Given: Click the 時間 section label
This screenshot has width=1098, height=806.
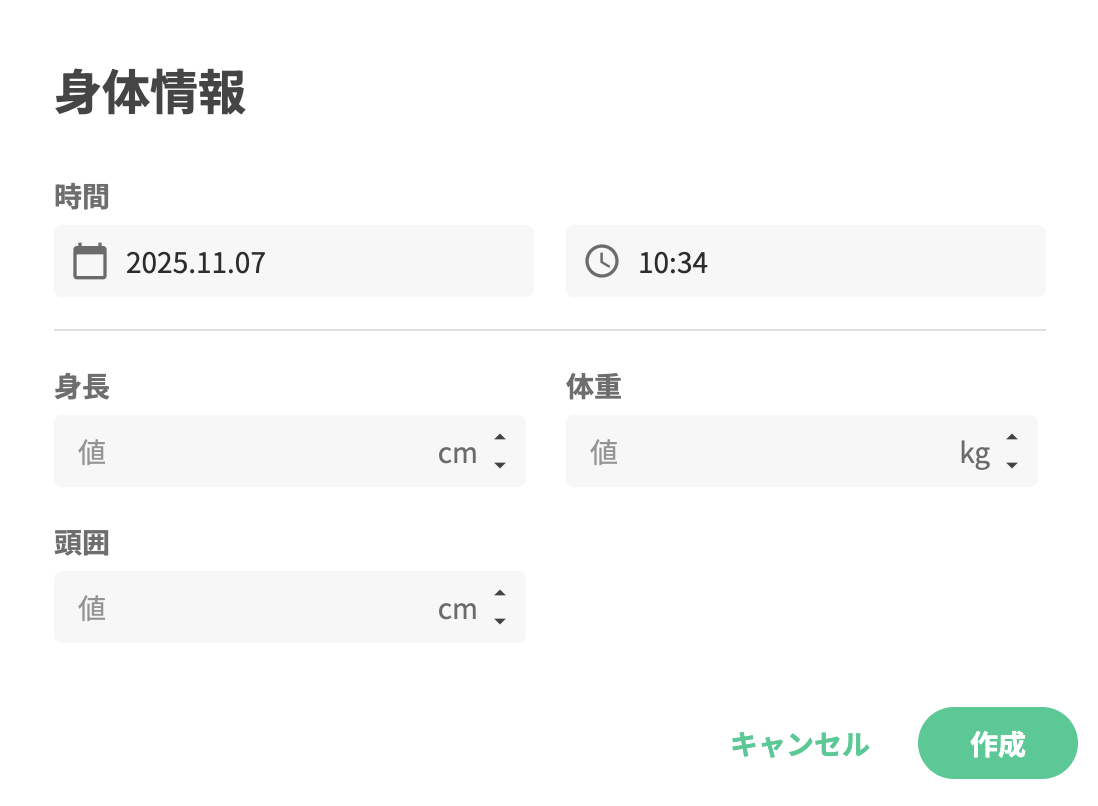Looking at the screenshot, I should 82,198.
